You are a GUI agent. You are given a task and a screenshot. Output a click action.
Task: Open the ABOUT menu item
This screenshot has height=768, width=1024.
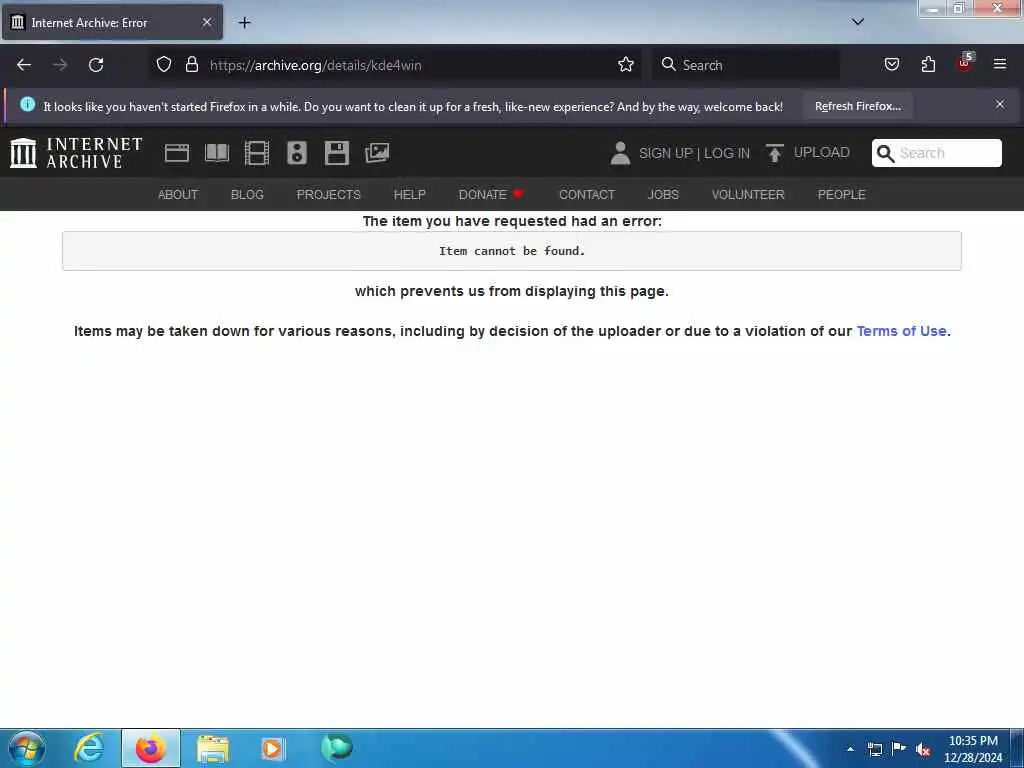coord(178,195)
